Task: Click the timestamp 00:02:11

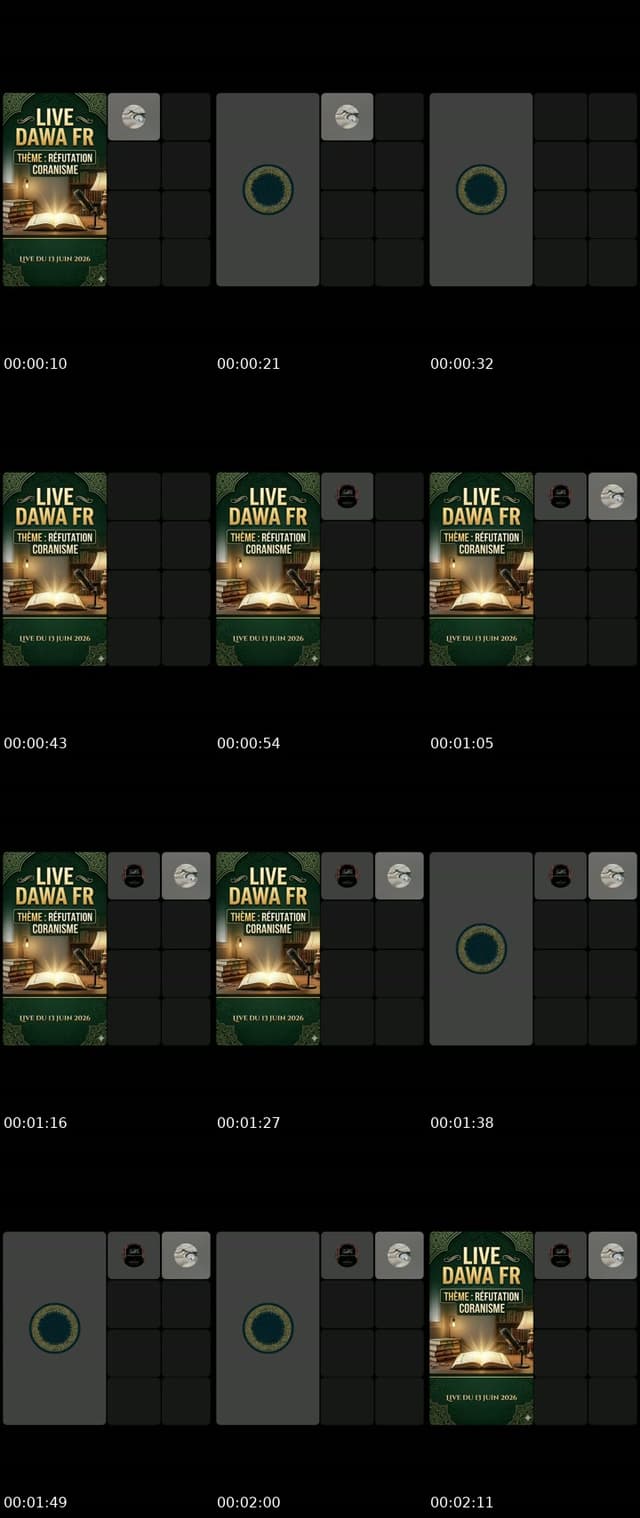Action: coord(462,1502)
